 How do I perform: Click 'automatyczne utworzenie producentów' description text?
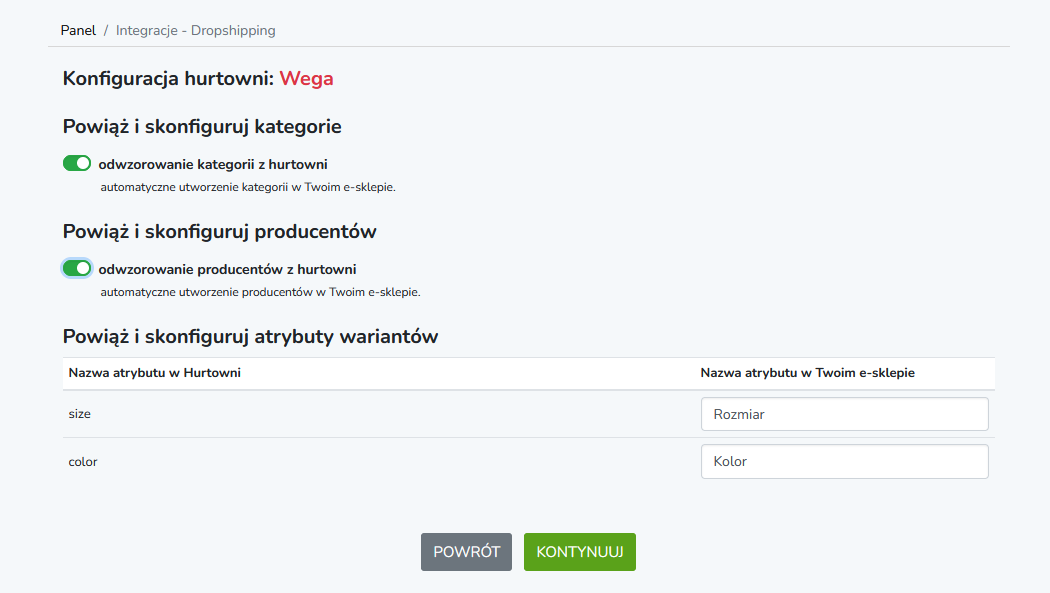[260, 292]
